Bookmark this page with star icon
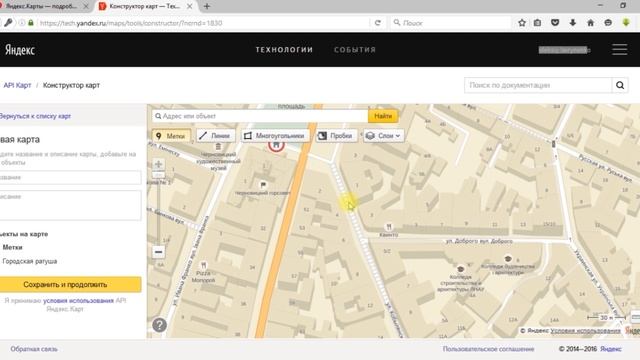 (x=522, y=23)
